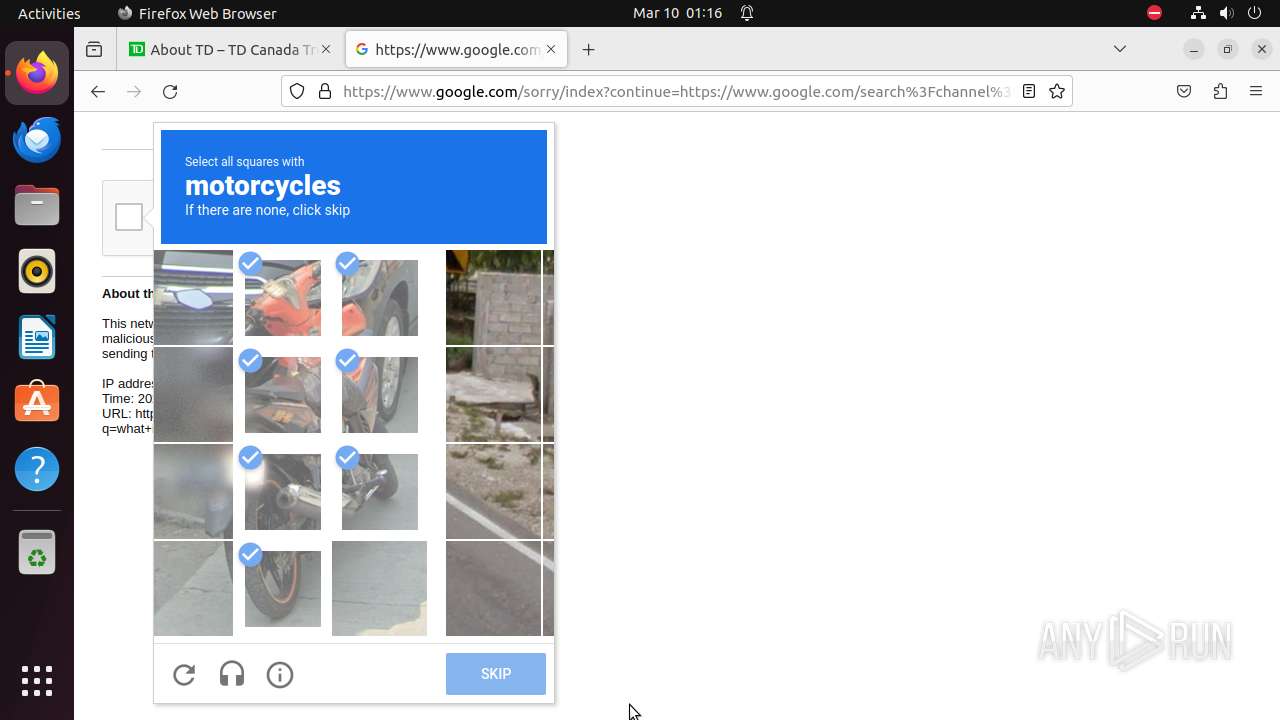This screenshot has width=1280, height=720.
Task: Deselect the orange motorcycle body tile
Action: click(283, 298)
